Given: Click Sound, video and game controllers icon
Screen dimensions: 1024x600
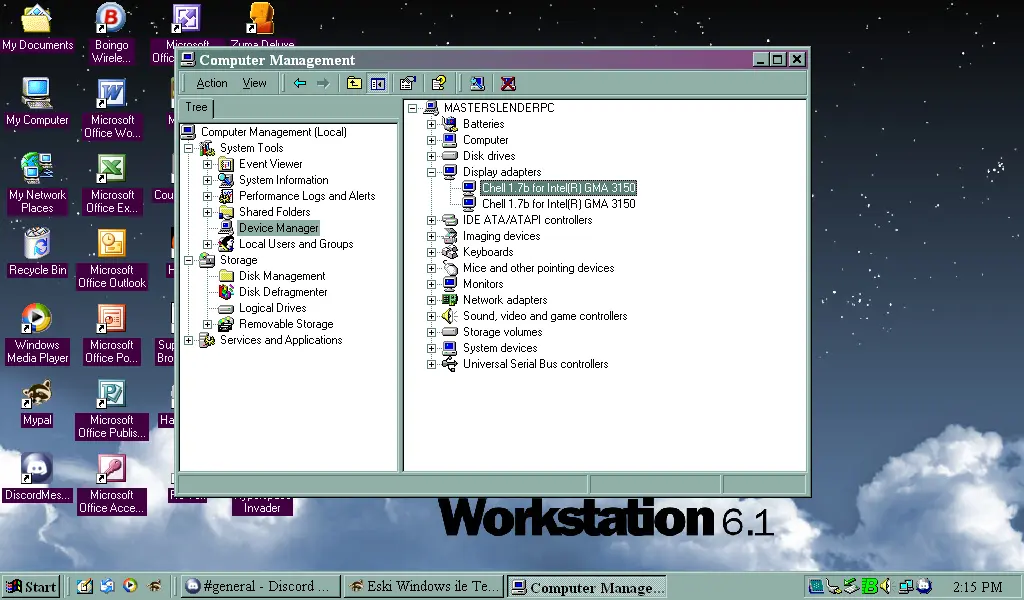Looking at the screenshot, I should (450, 316).
